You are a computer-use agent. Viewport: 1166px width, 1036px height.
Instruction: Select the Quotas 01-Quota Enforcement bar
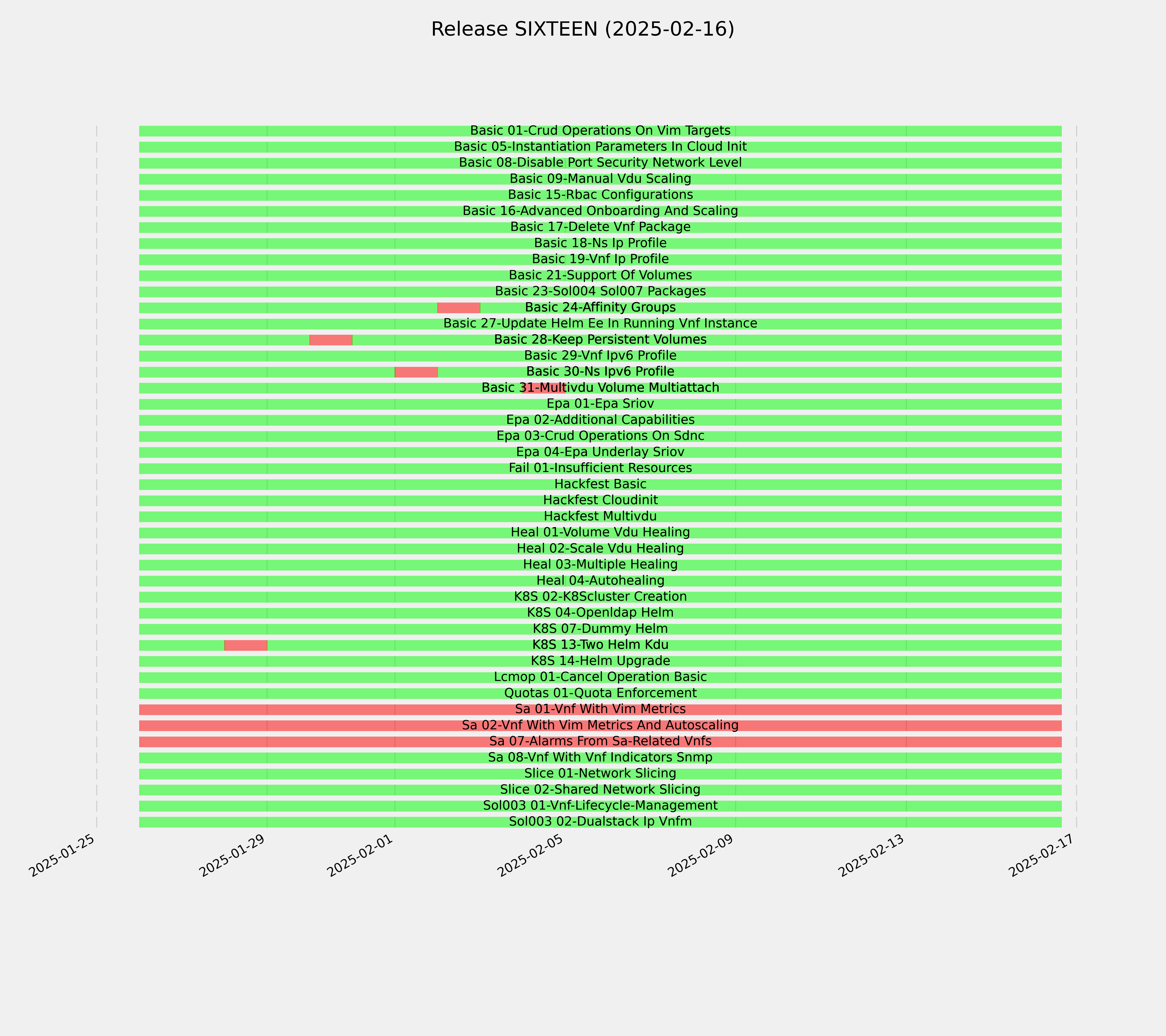(600, 693)
